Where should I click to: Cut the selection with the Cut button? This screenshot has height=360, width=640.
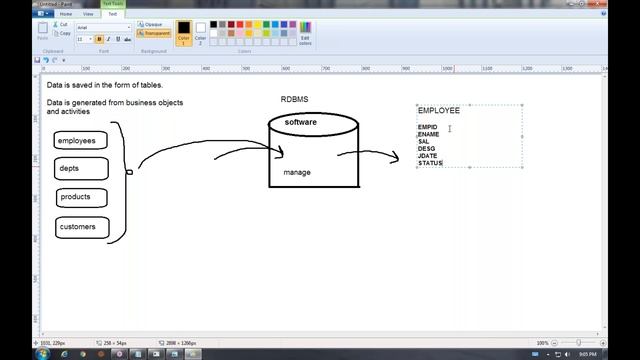[61, 24]
